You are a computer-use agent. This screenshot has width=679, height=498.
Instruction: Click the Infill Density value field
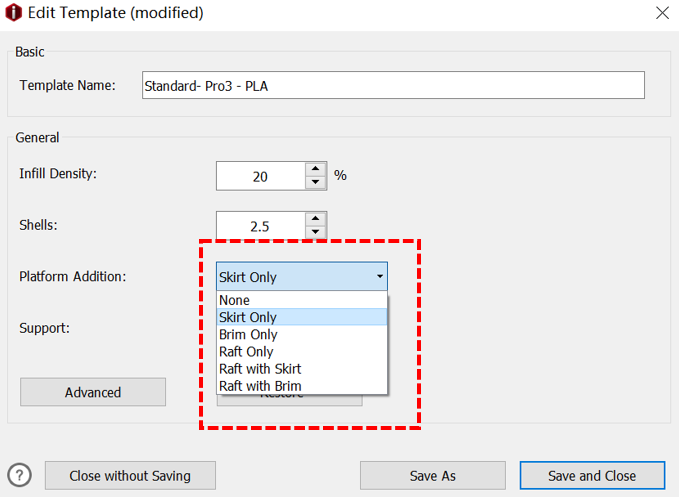coord(260,176)
